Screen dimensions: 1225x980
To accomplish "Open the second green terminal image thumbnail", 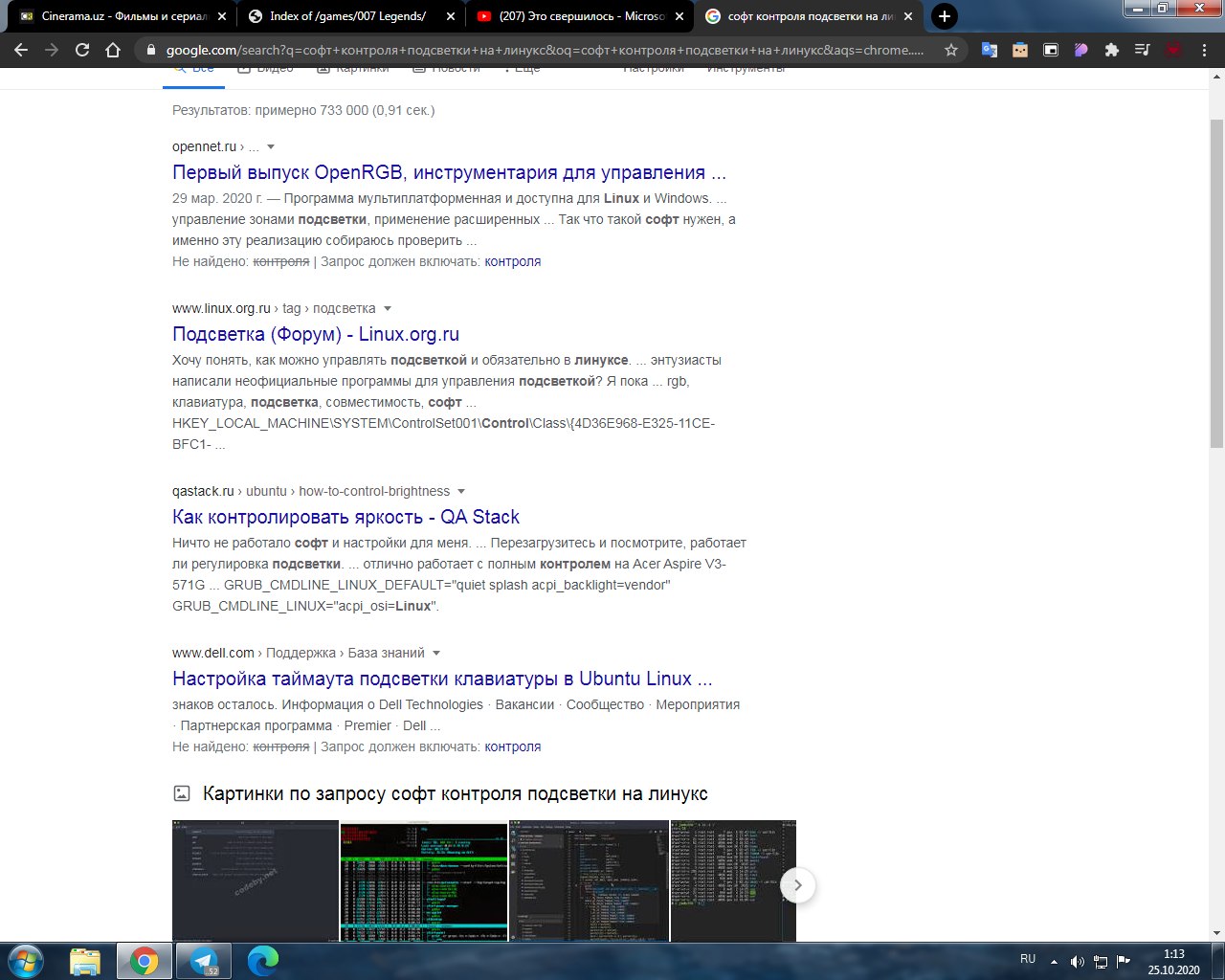I will pos(424,880).
